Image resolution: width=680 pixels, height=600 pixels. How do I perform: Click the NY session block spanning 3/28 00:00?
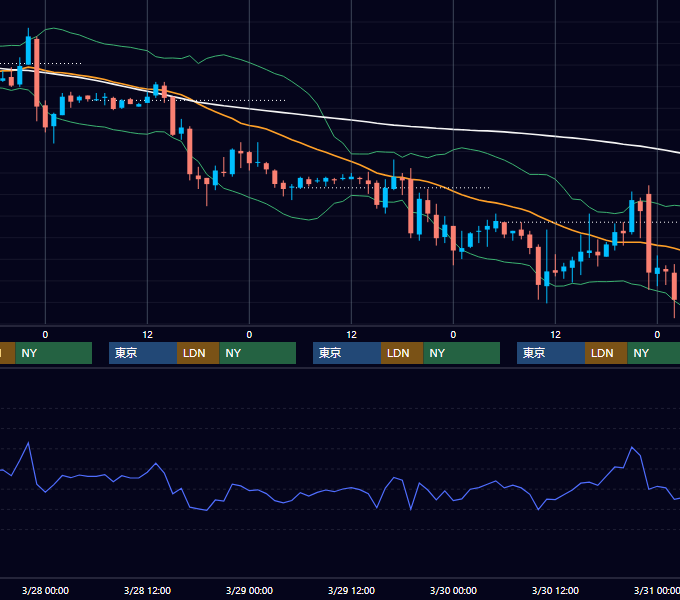point(54,353)
